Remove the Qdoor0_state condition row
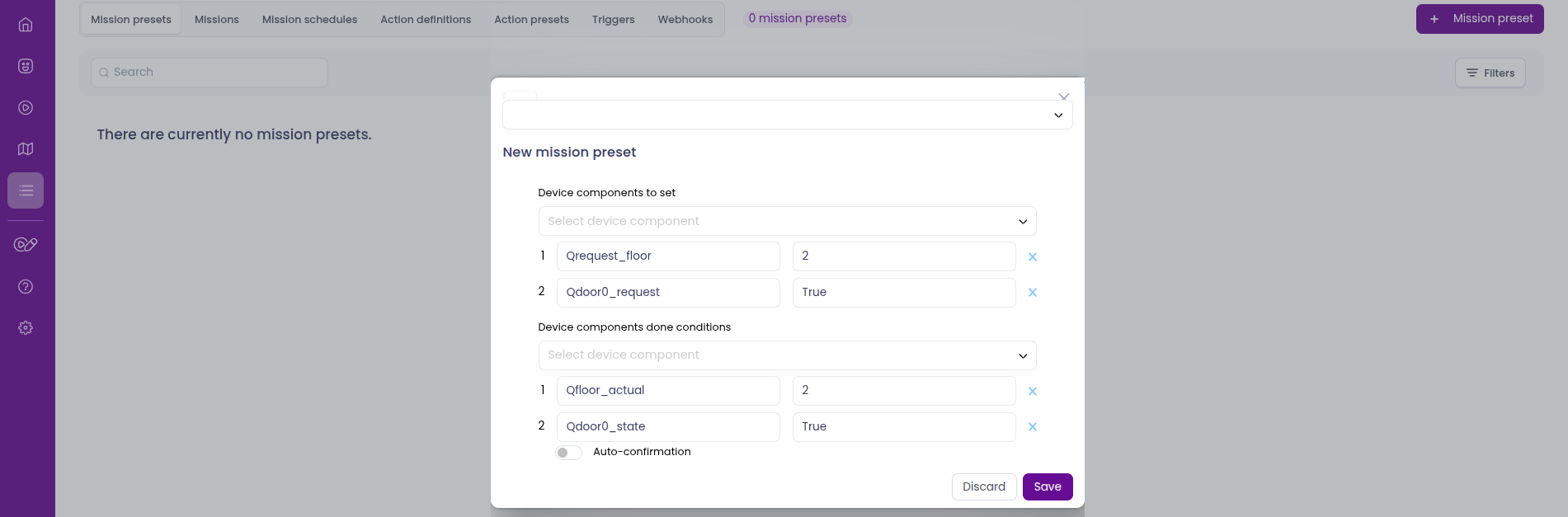Screen dimensions: 1568x517 pos(1032,427)
